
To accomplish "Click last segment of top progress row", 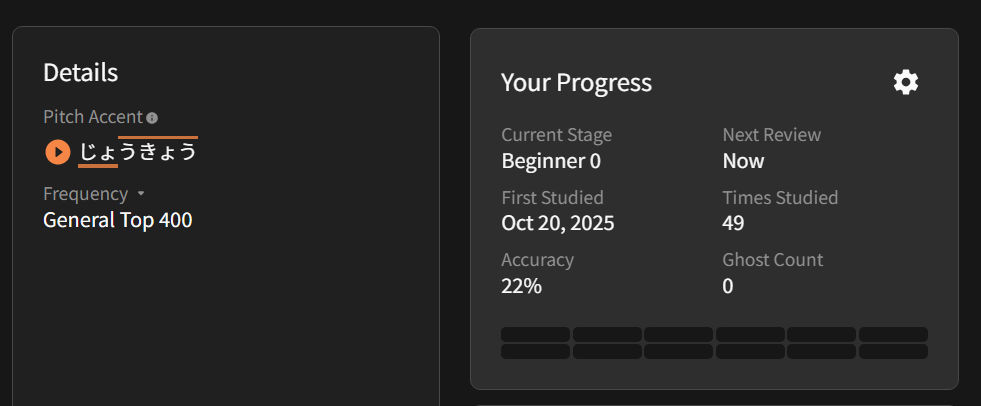I will [x=893, y=334].
